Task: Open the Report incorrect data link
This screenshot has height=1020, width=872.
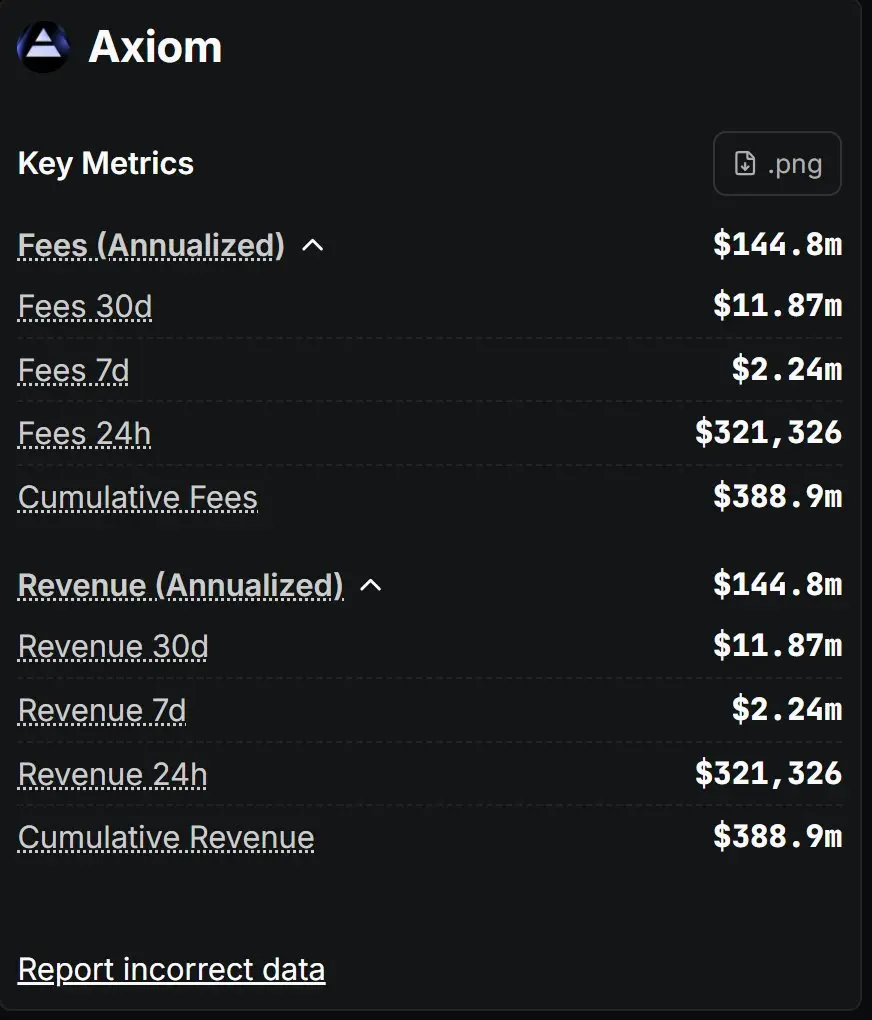Action: [x=171, y=969]
